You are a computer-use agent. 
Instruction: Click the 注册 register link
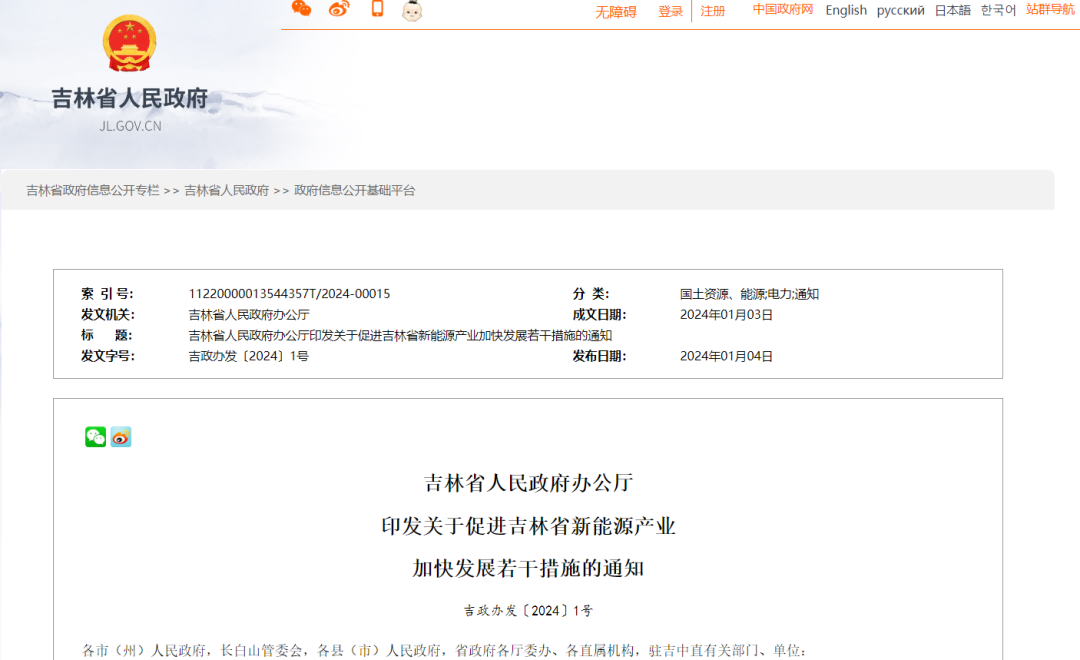pos(713,11)
